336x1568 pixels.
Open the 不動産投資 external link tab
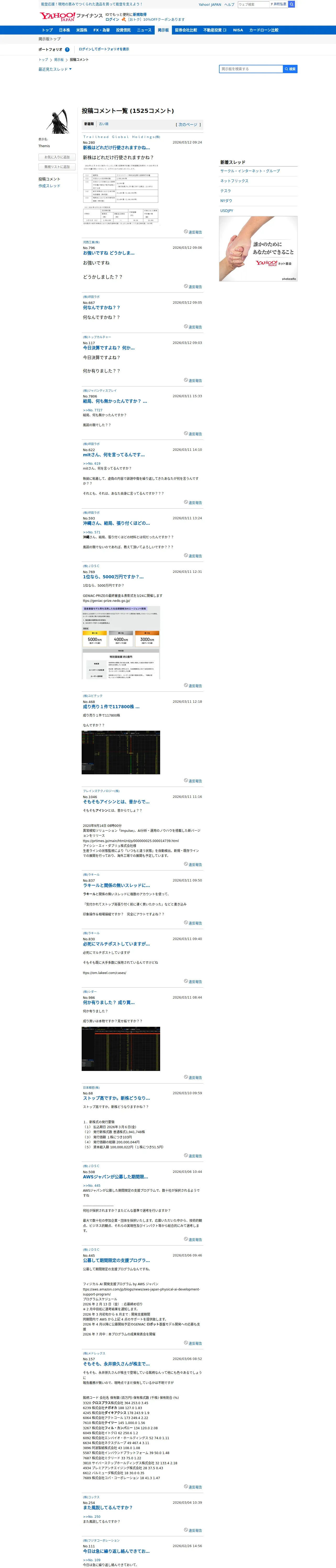[x=215, y=30]
